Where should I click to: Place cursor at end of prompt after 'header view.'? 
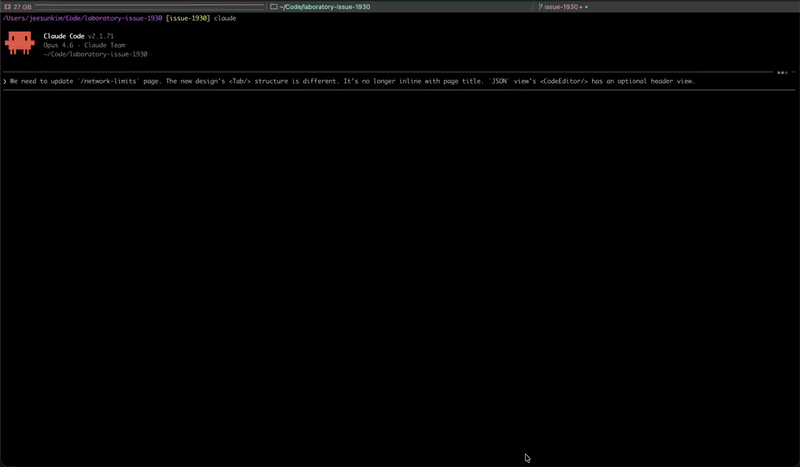(x=696, y=81)
